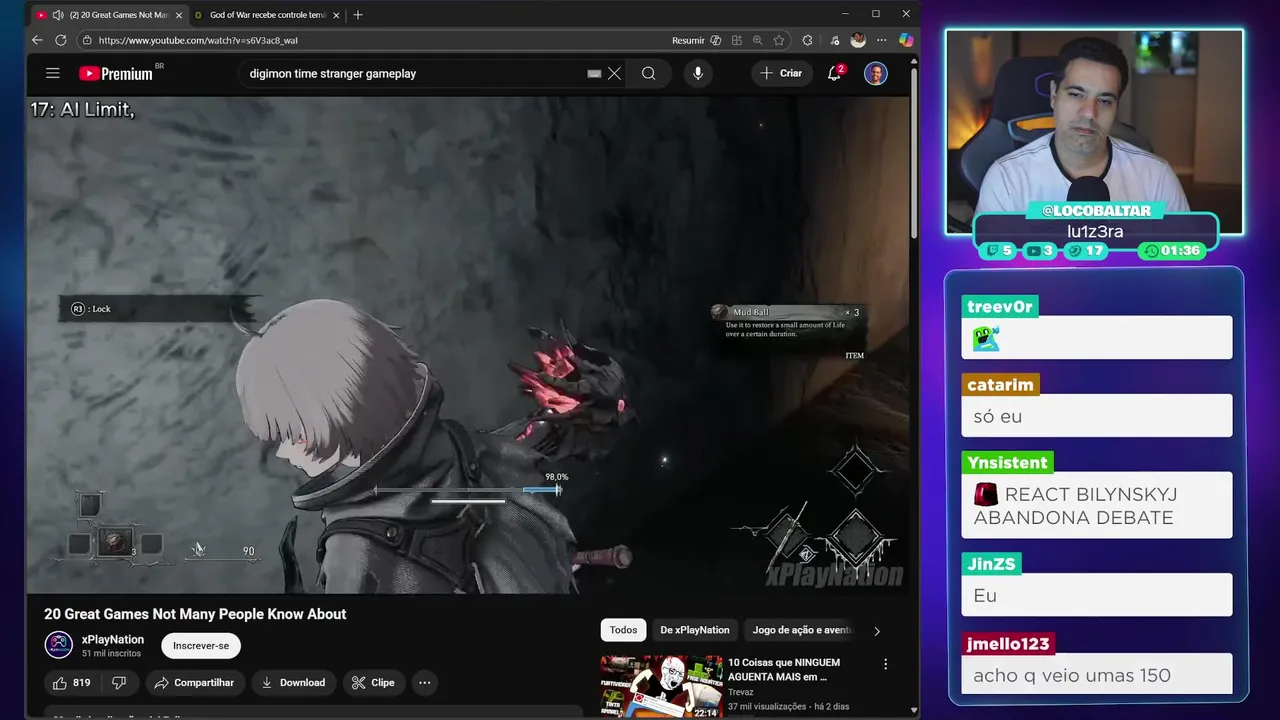1280x720 pixels.
Task: Open the browser profile picture
Action: click(x=858, y=40)
